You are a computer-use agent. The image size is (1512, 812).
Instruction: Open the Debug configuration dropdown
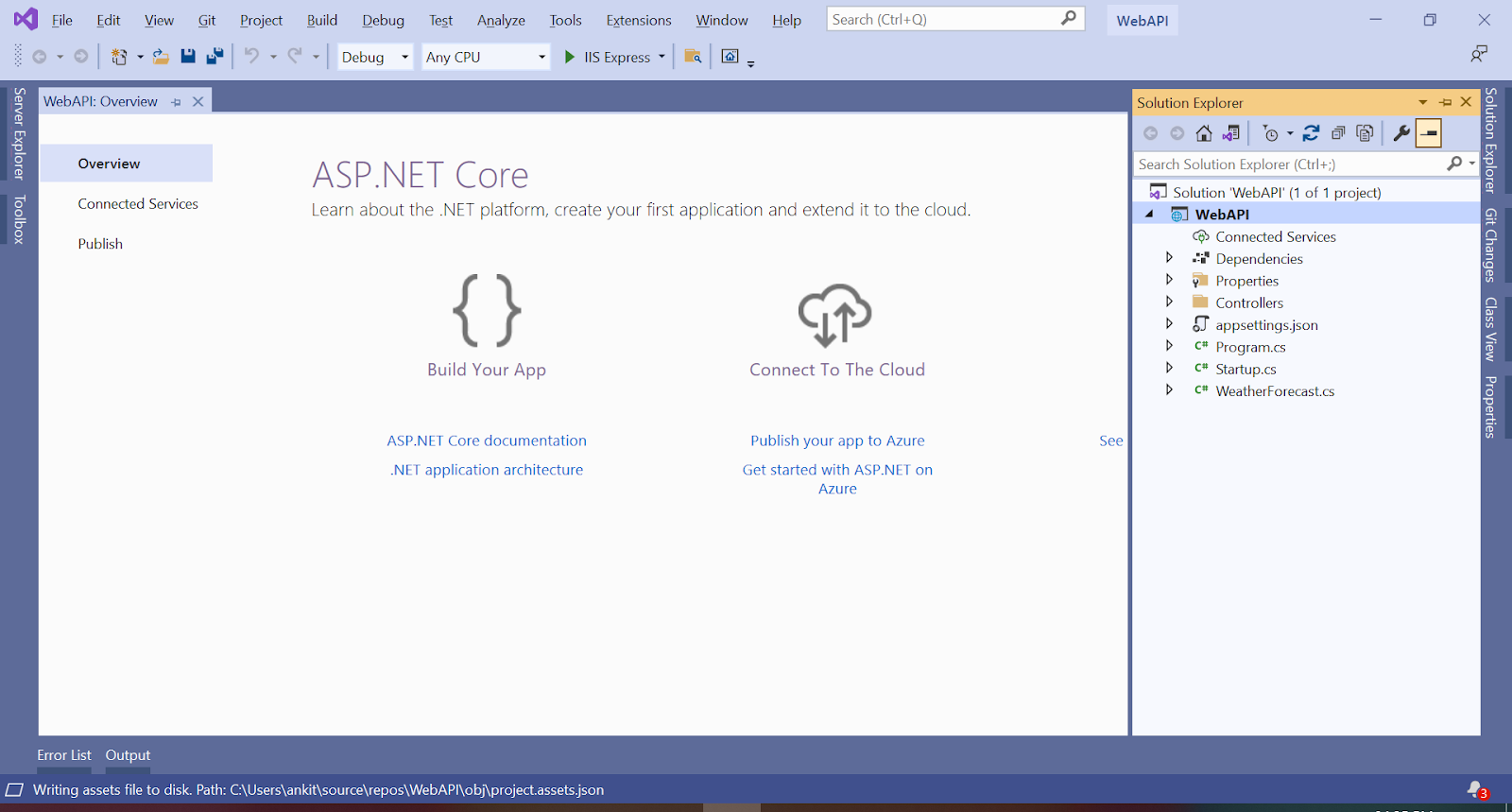pyautogui.click(x=375, y=57)
